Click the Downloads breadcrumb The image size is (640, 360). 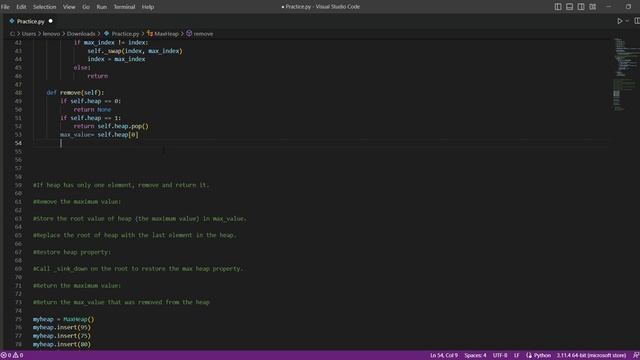coord(81,34)
